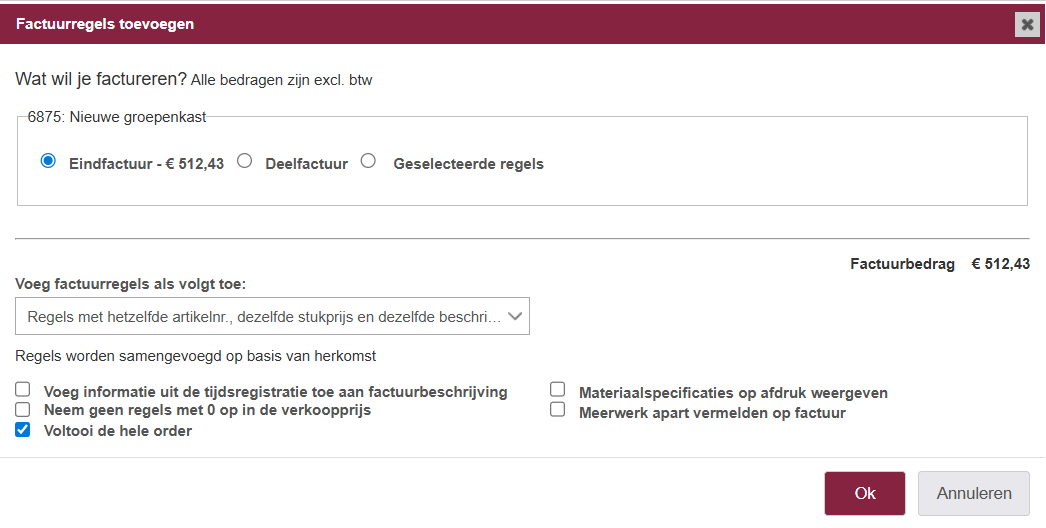This screenshot has width=1046, height=528.
Task: Select the Eindfactuur radio button
Action: [48, 161]
